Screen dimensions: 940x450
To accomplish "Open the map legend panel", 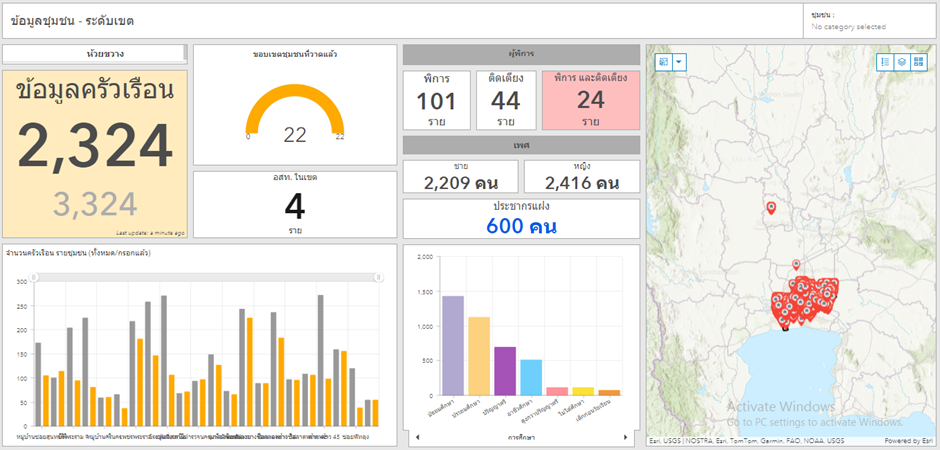I will (885, 62).
